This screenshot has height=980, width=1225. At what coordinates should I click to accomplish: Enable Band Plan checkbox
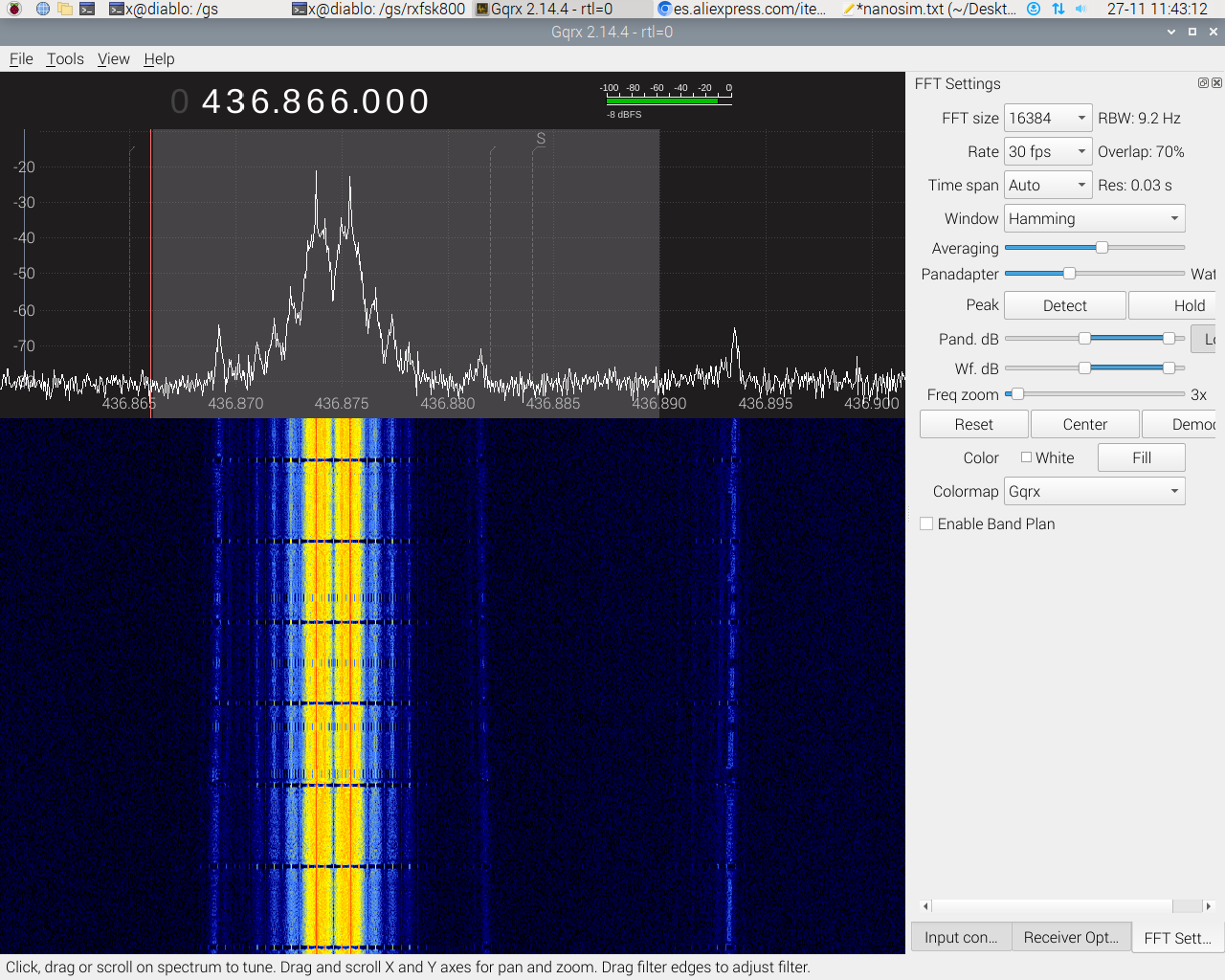[x=926, y=523]
